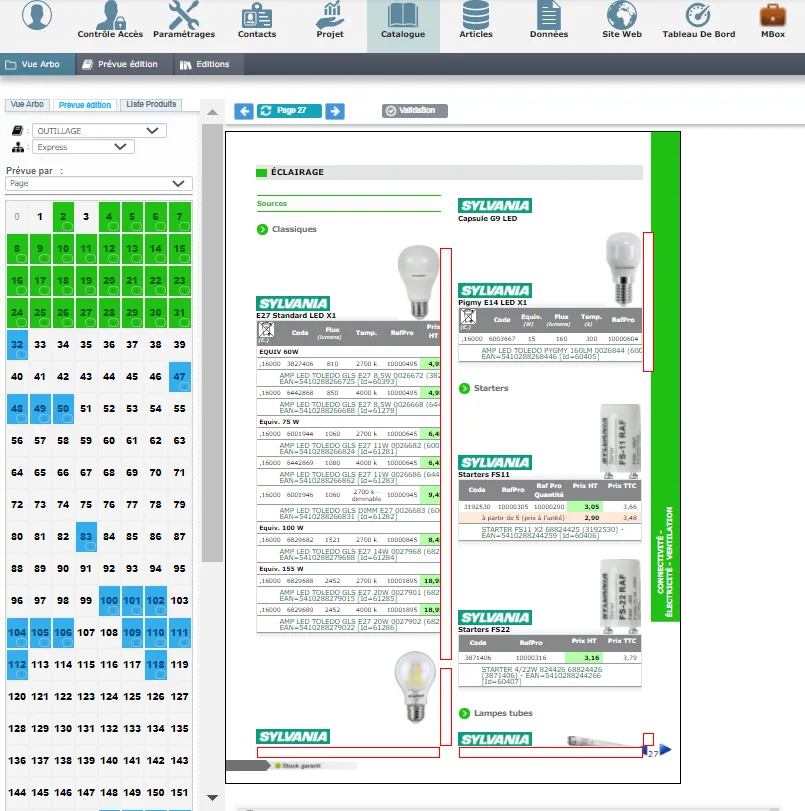Click the Validation button
This screenshot has width=805, height=811.
(414, 111)
